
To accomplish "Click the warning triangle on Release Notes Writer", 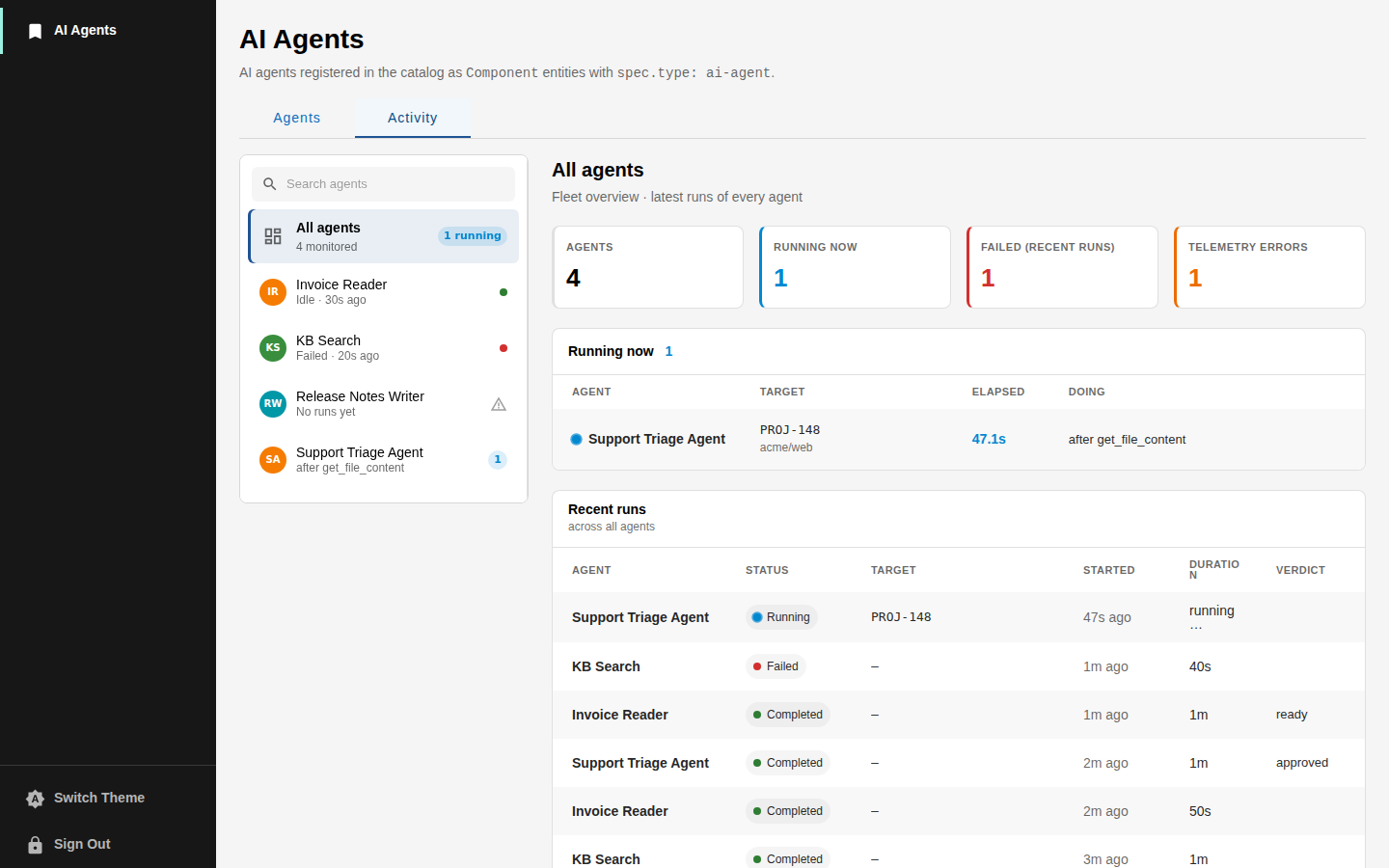I will (x=499, y=404).
